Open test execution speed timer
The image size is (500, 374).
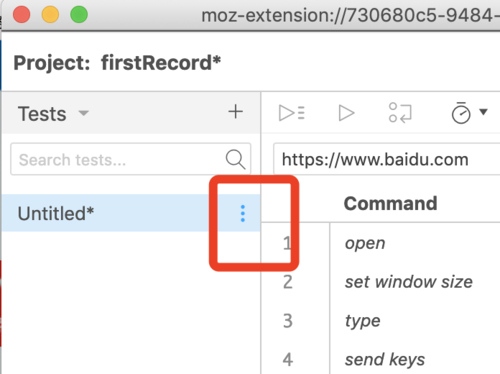coord(461,113)
